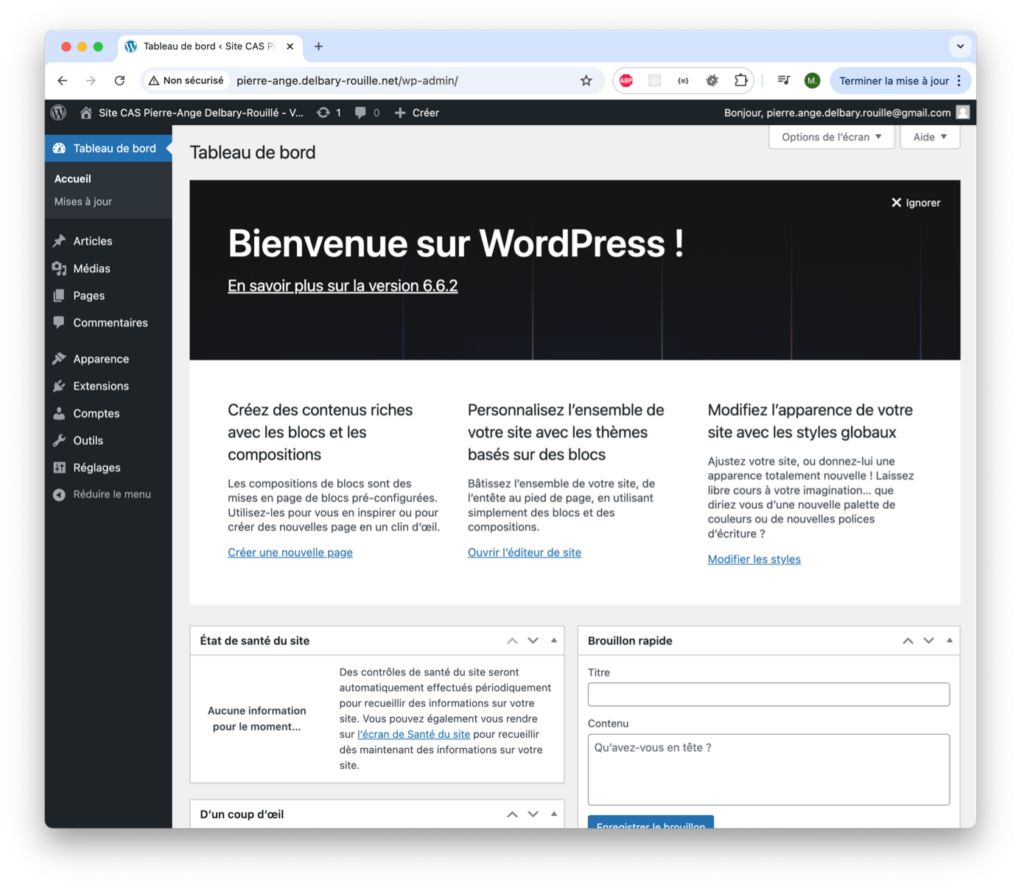Click the Réduire le menu label
Image resolution: width=1024 pixels, height=891 pixels.
[112, 494]
